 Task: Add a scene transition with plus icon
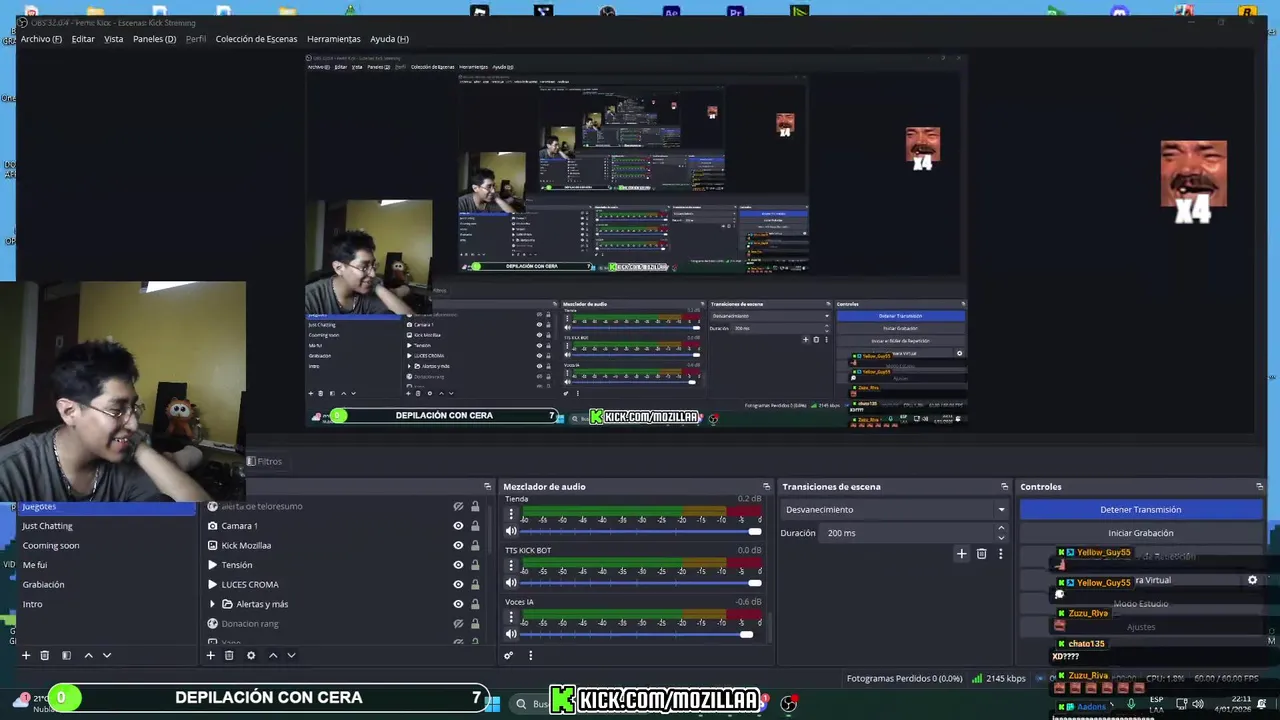(961, 553)
